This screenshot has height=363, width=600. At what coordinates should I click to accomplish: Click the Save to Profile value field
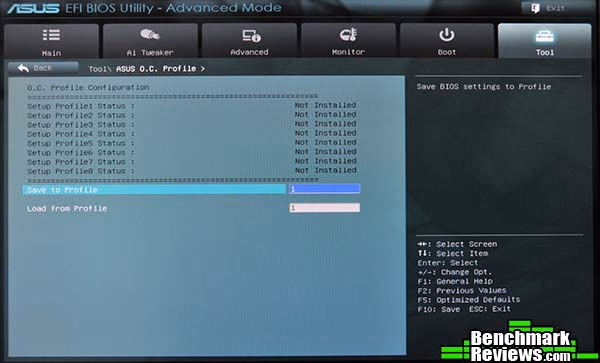324,189
